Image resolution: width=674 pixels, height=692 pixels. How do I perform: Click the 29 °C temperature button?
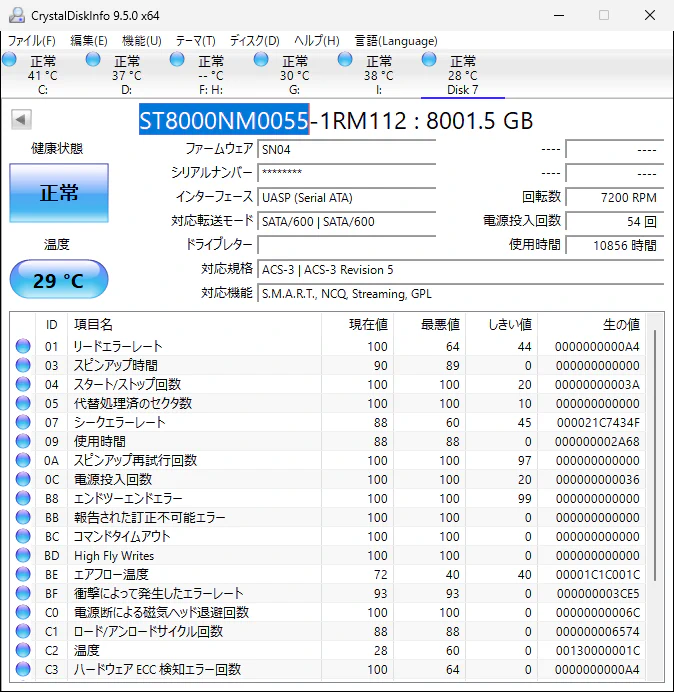59,279
